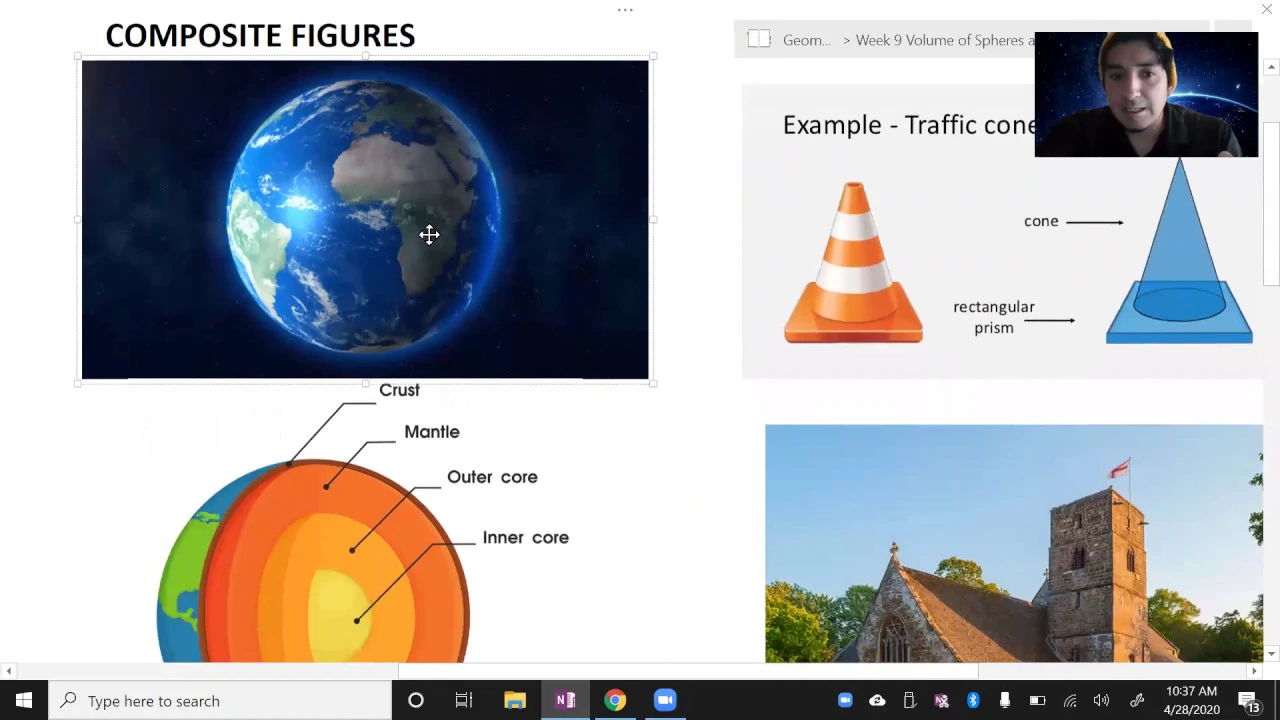Click the 'rectangular prism' label
Image resolution: width=1280 pixels, height=720 pixels.
(x=994, y=317)
